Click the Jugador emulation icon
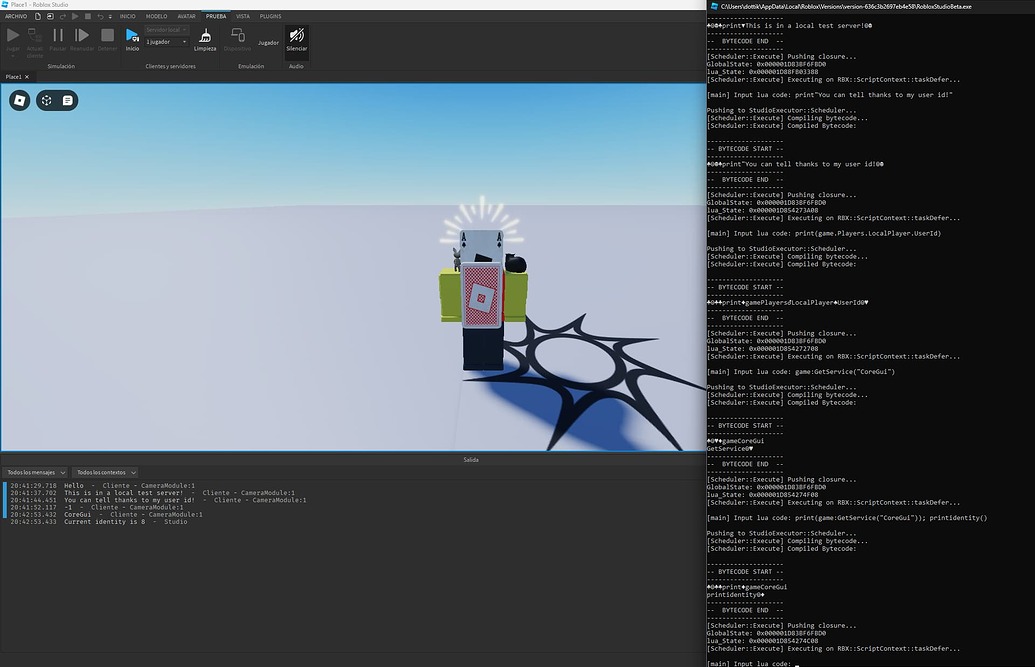The image size is (1035, 667). point(269,42)
